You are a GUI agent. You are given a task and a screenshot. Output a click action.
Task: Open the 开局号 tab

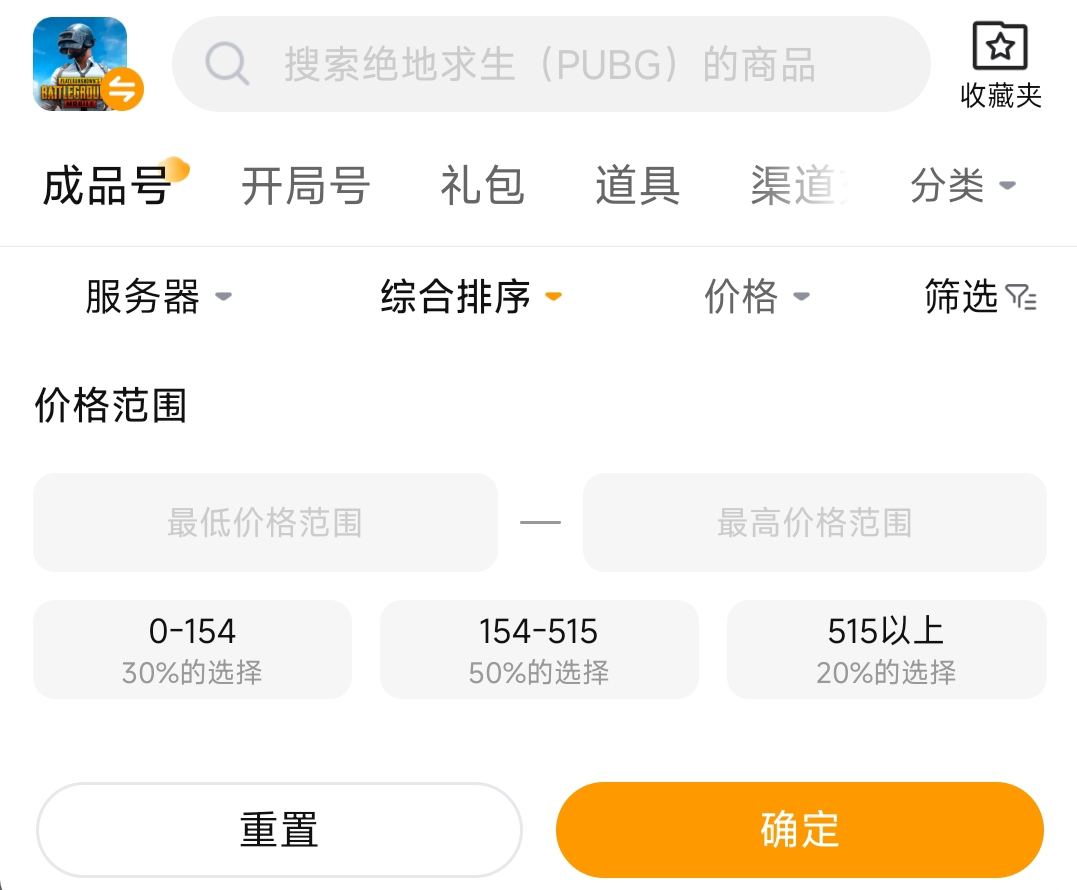306,186
